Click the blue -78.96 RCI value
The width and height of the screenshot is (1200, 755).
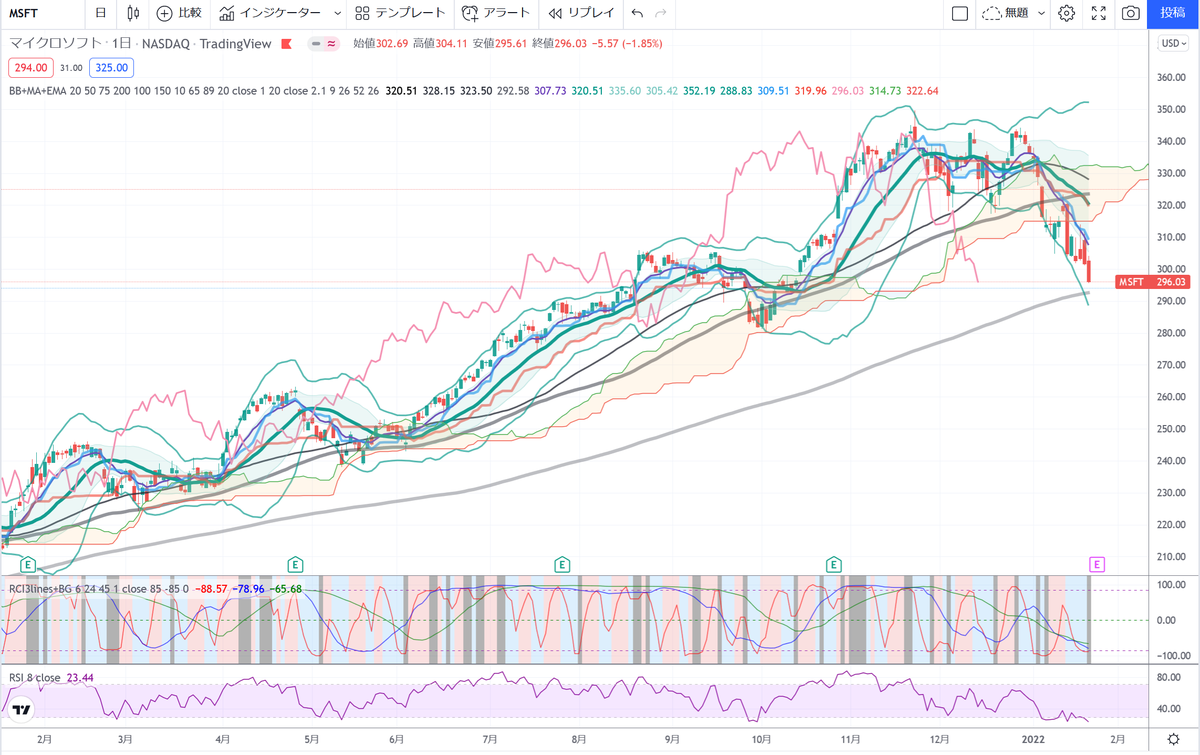(249, 587)
